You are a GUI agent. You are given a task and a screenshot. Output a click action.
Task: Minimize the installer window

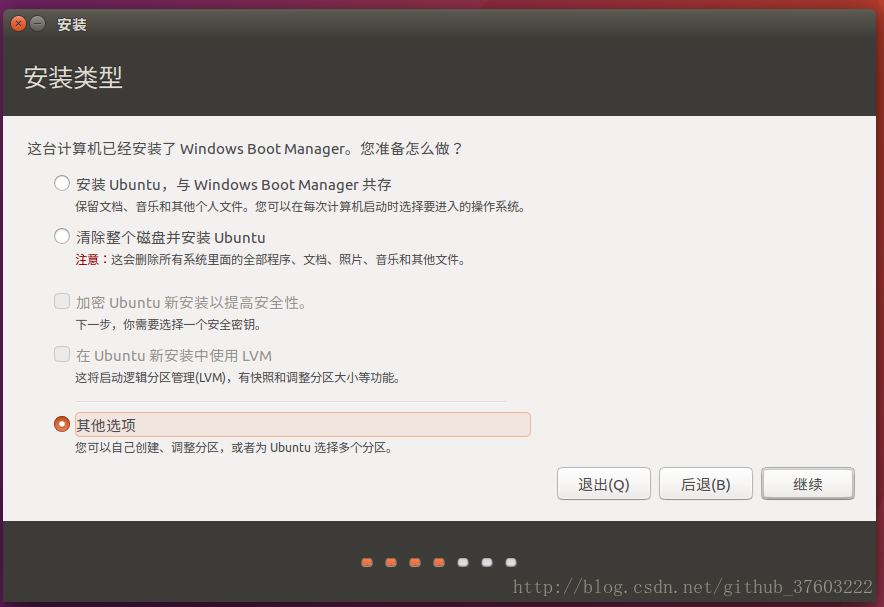38,24
